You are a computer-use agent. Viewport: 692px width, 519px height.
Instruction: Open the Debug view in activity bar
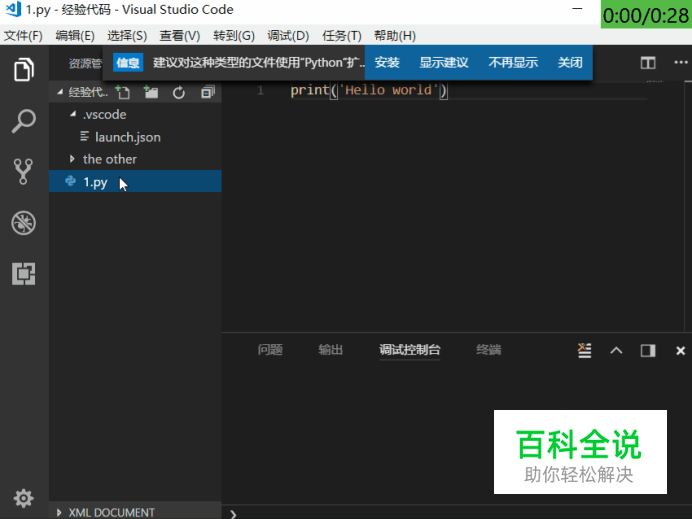pos(23,223)
